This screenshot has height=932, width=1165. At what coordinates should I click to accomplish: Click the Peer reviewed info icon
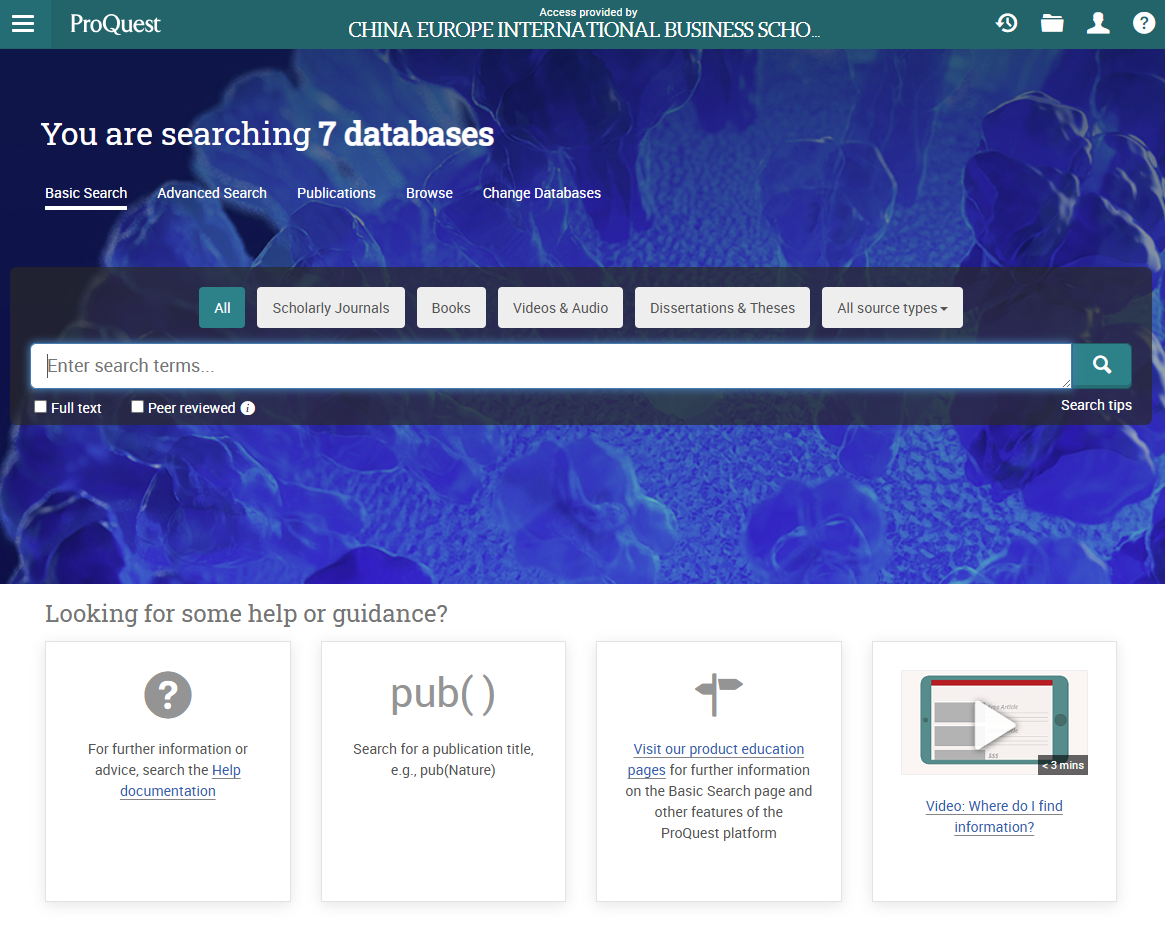click(248, 408)
